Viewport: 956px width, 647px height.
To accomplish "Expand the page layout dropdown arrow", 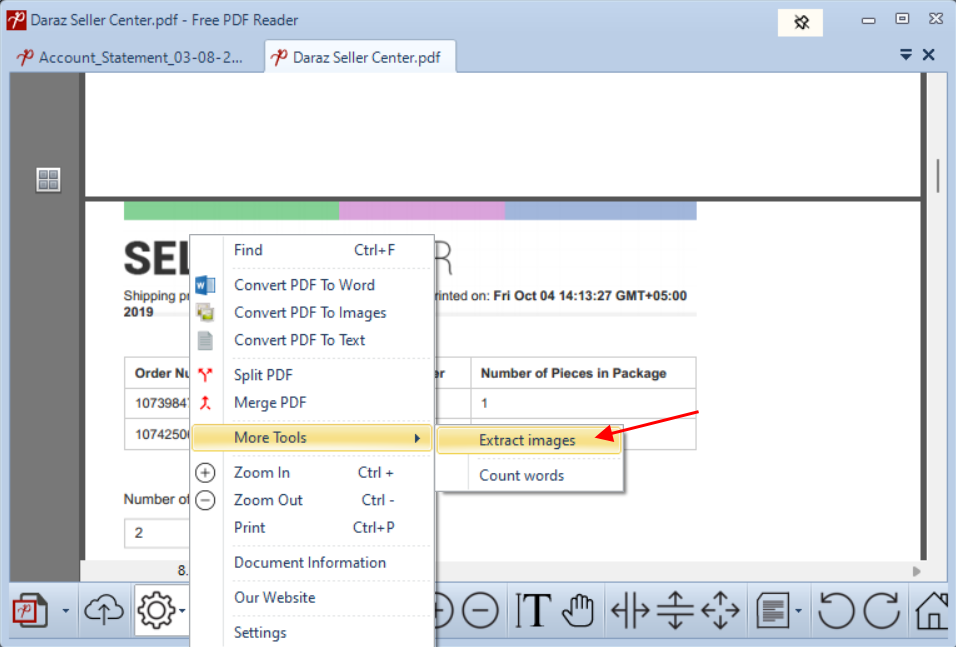I will coord(799,610).
